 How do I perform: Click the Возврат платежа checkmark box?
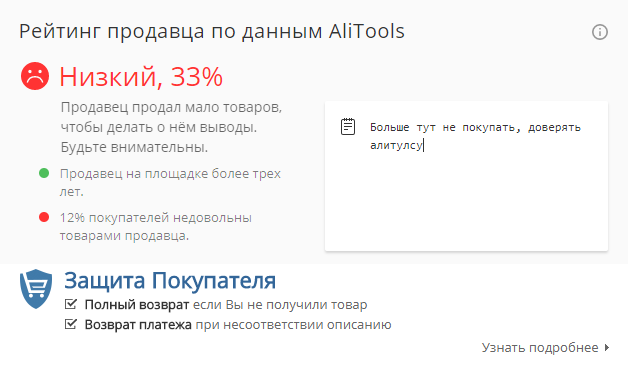pyautogui.click(x=71, y=324)
